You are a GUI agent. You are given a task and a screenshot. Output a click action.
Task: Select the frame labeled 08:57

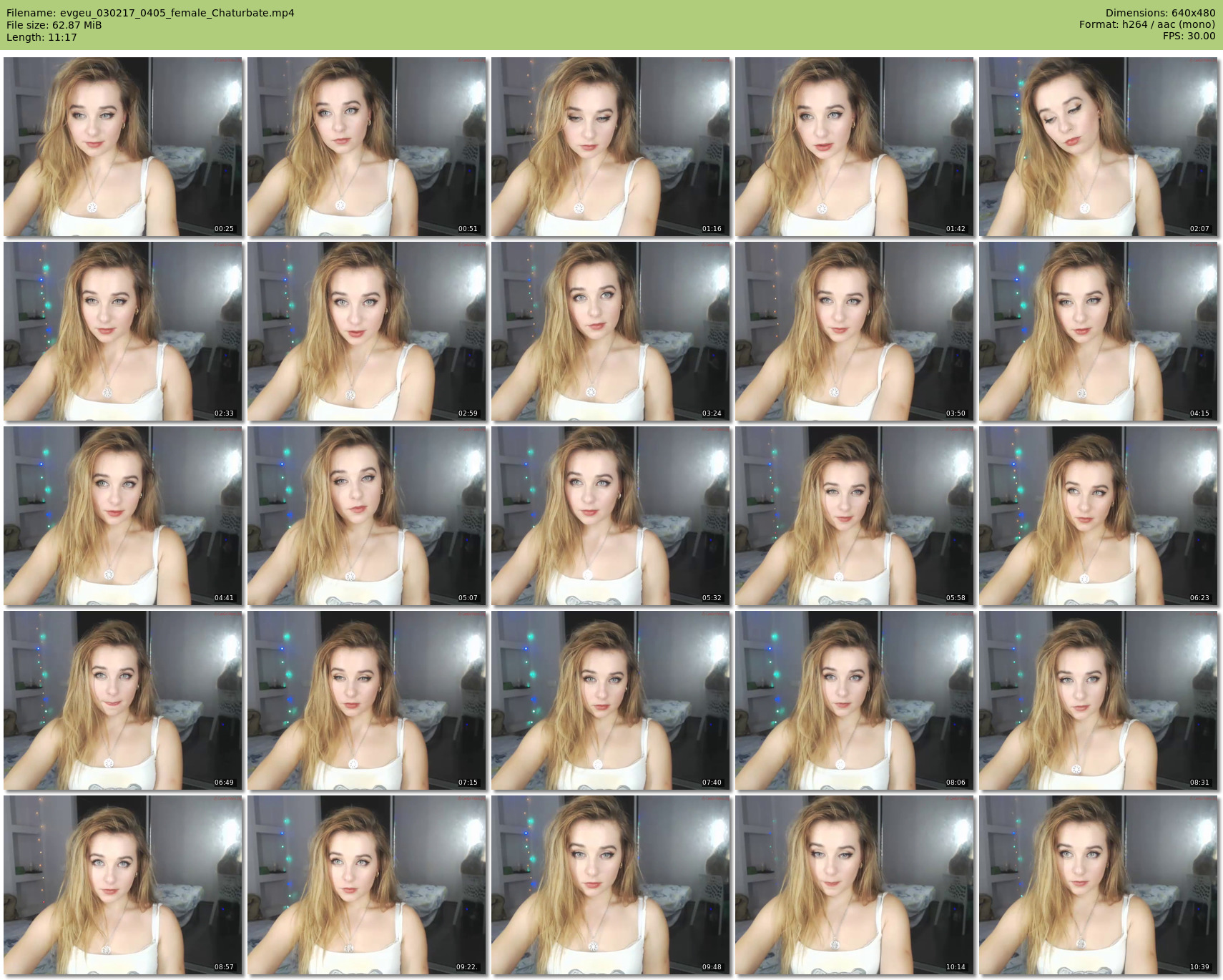click(x=123, y=885)
